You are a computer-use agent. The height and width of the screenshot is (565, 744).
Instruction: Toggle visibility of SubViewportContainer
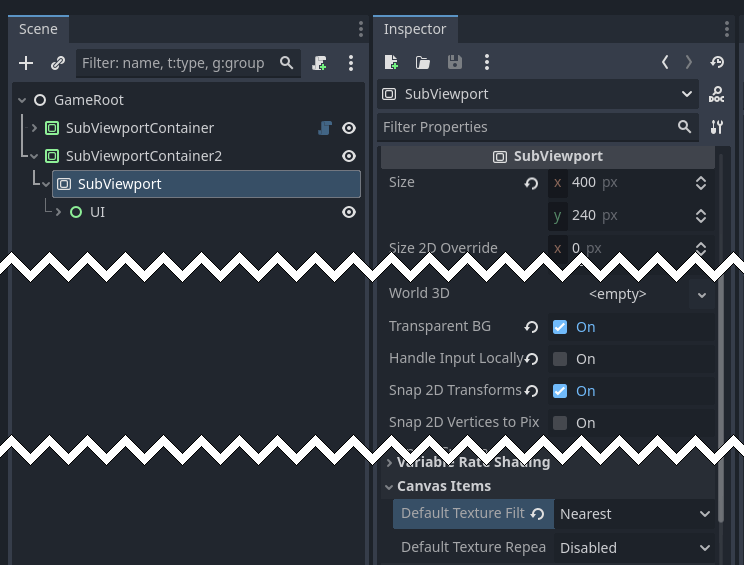[349, 128]
